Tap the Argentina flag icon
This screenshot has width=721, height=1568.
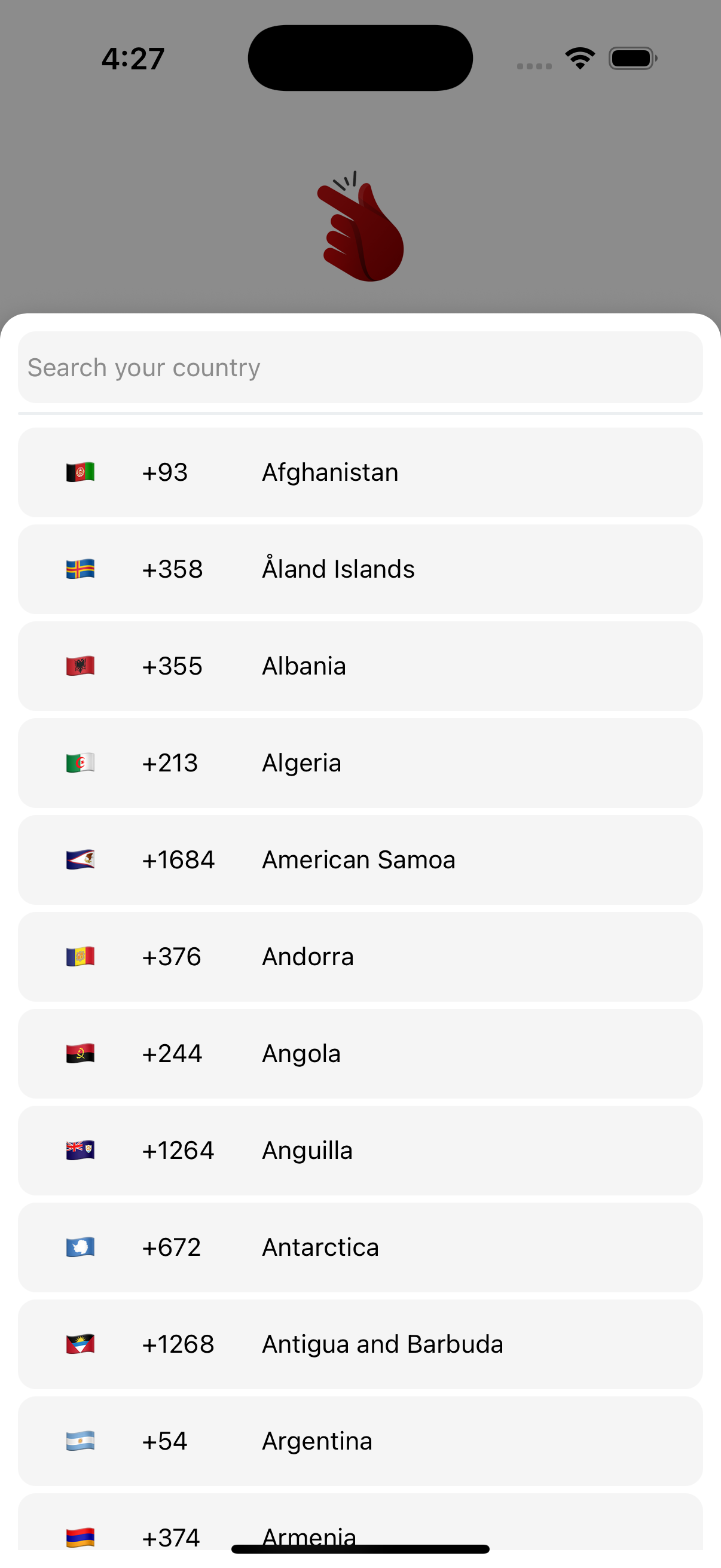pos(80,1441)
